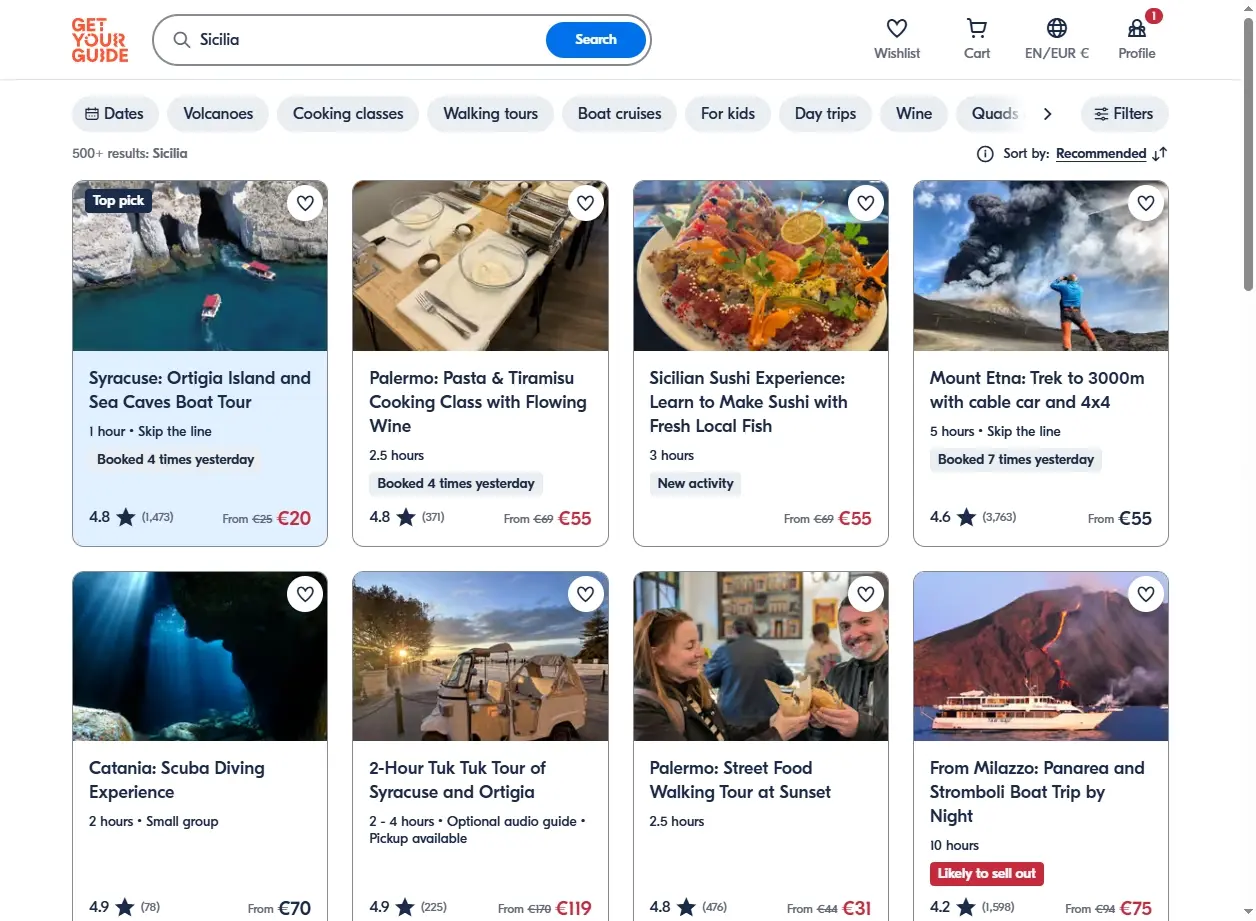This screenshot has width=1256, height=921.
Task: Select the For kids chip
Action: (x=728, y=114)
